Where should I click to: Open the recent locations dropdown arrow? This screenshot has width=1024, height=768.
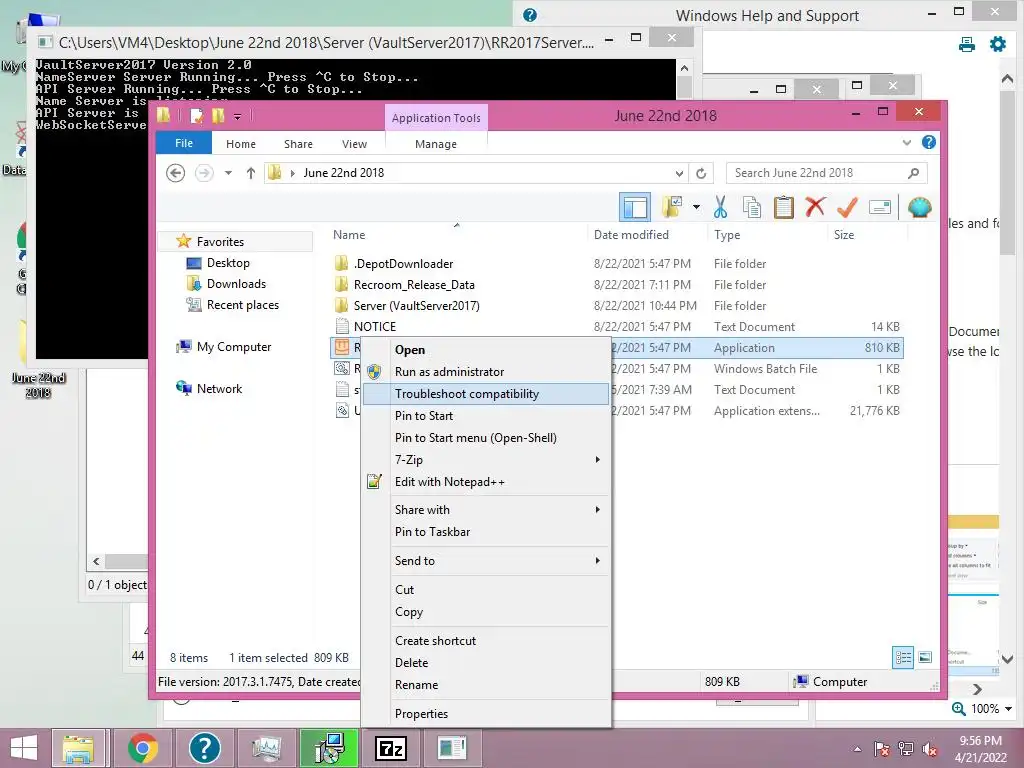click(228, 173)
